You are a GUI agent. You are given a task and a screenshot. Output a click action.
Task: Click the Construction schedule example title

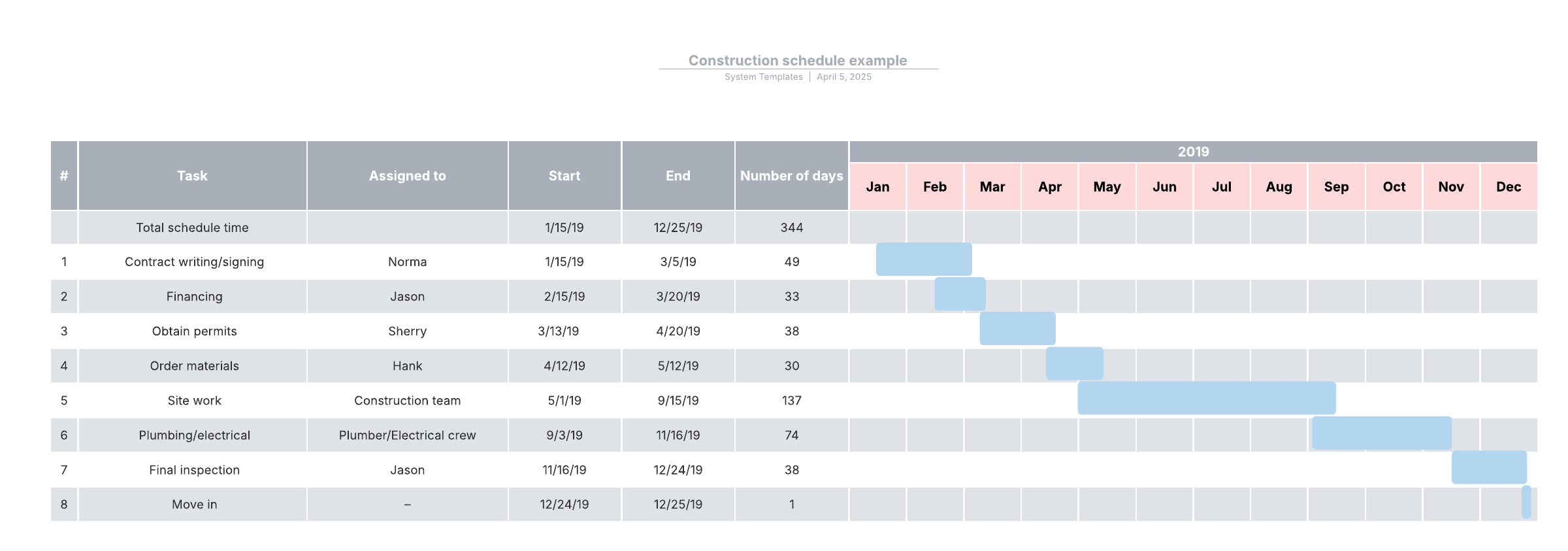click(797, 60)
